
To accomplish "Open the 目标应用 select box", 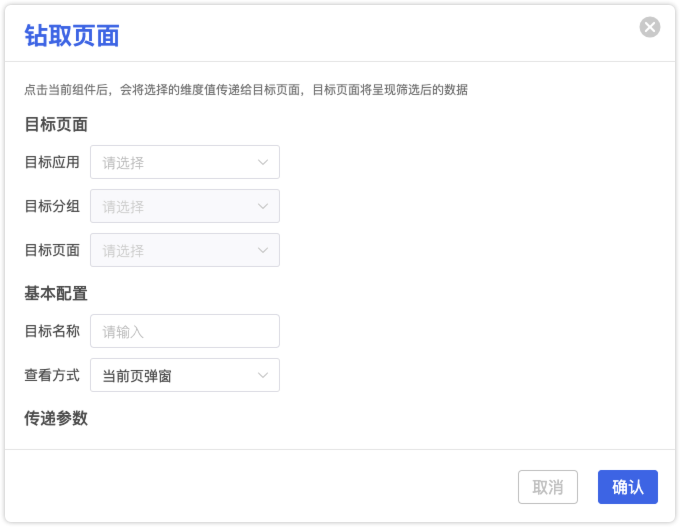I will tap(185, 162).
